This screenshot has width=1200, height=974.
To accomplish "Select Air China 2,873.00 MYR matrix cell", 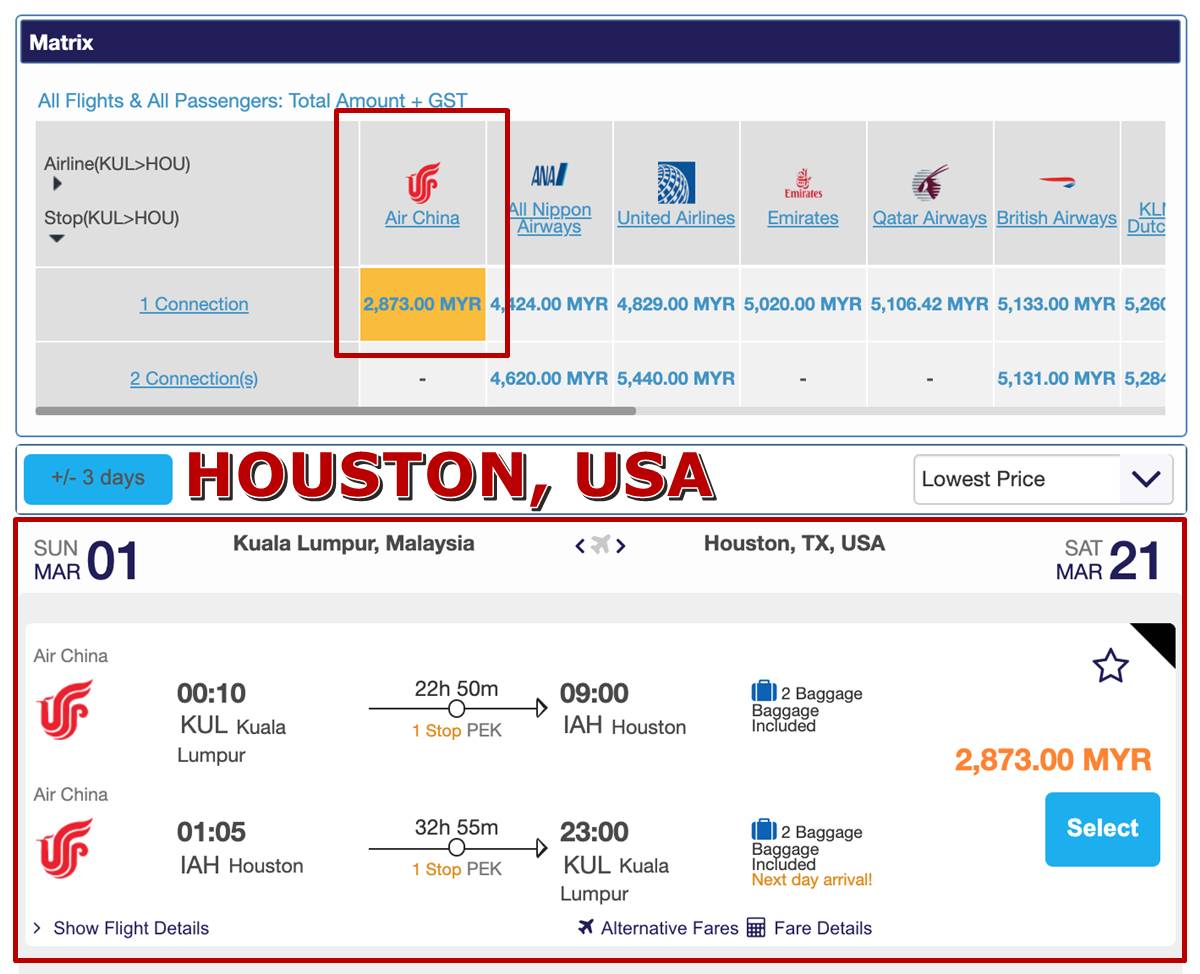I will [x=422, y=304].
